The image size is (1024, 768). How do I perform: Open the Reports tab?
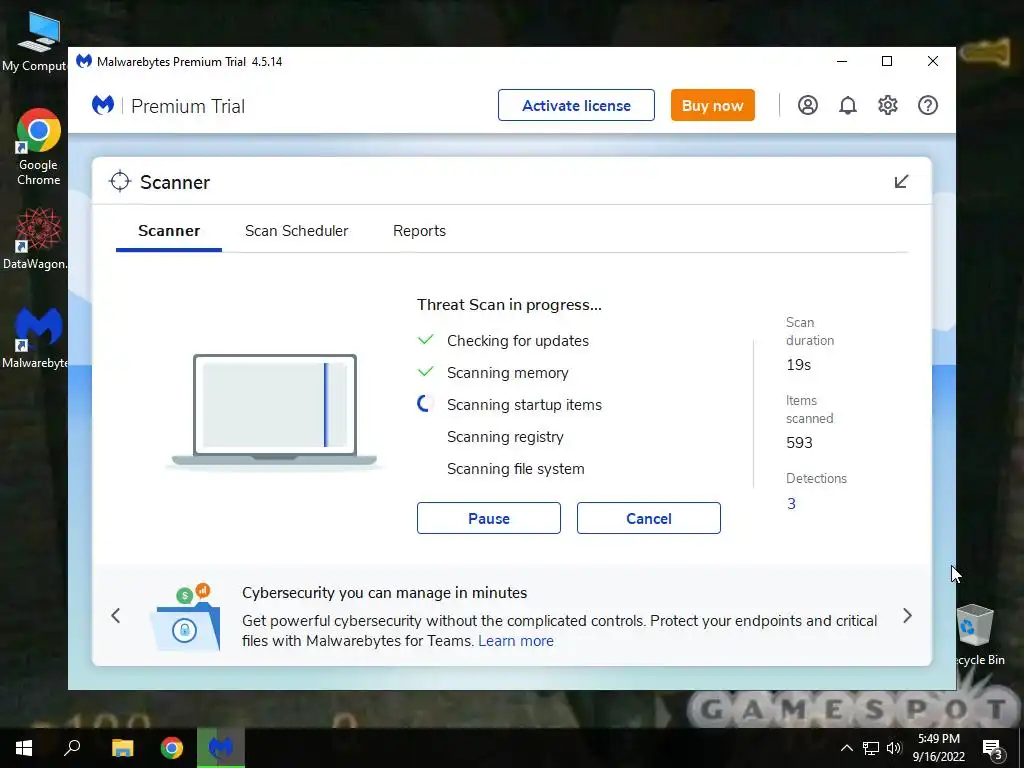pyautogui.click(x=419, y=231)
